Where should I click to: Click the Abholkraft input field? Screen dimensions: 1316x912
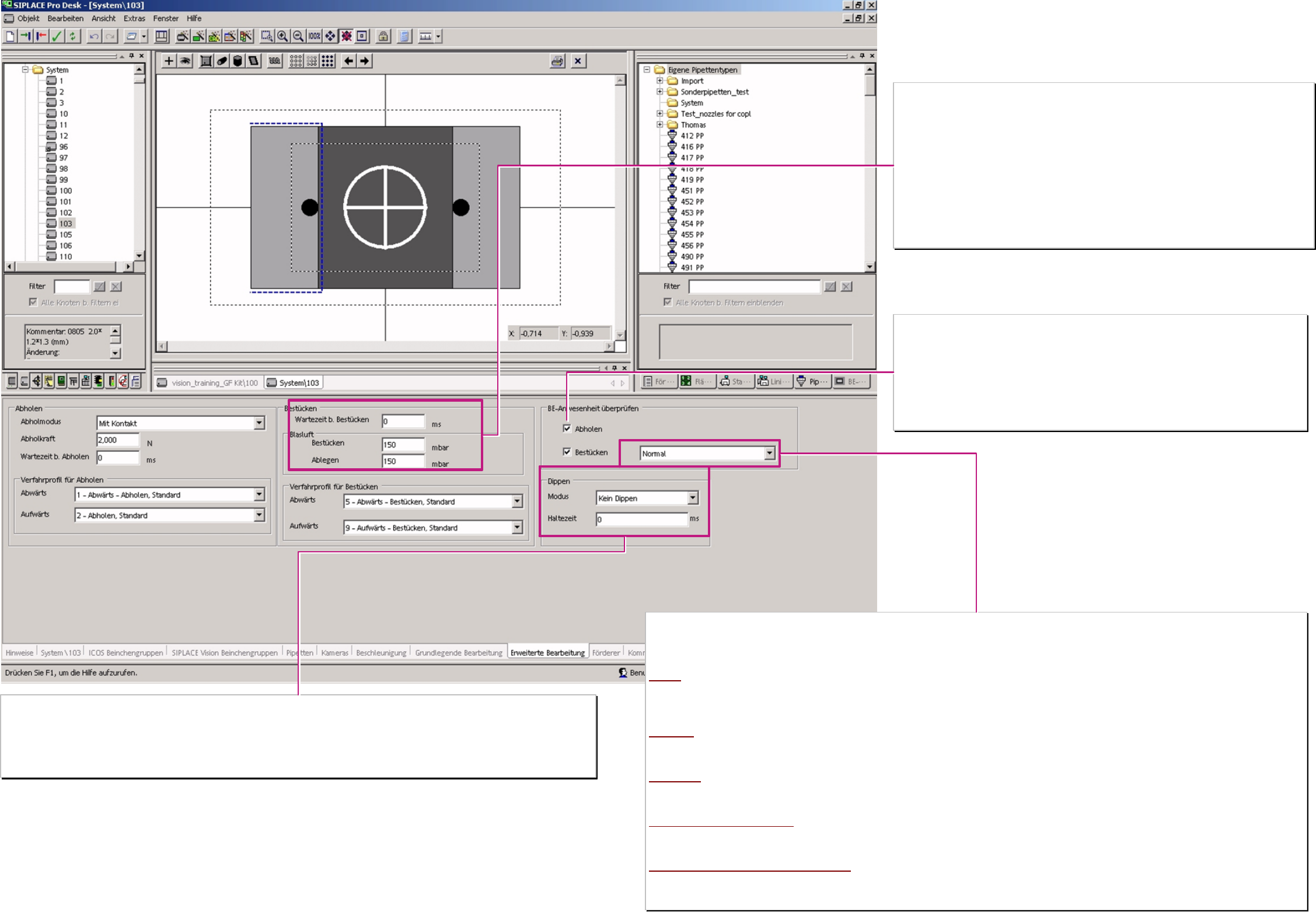click(118, 440)
